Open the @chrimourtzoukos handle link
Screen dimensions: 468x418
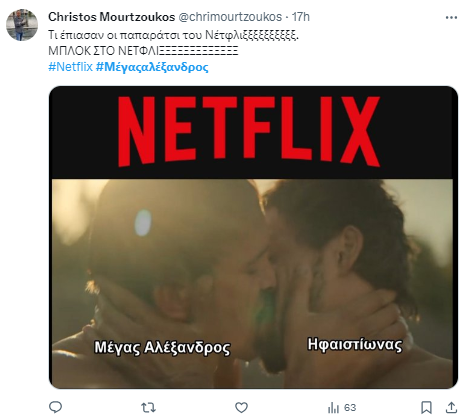[x=230, y=17]
